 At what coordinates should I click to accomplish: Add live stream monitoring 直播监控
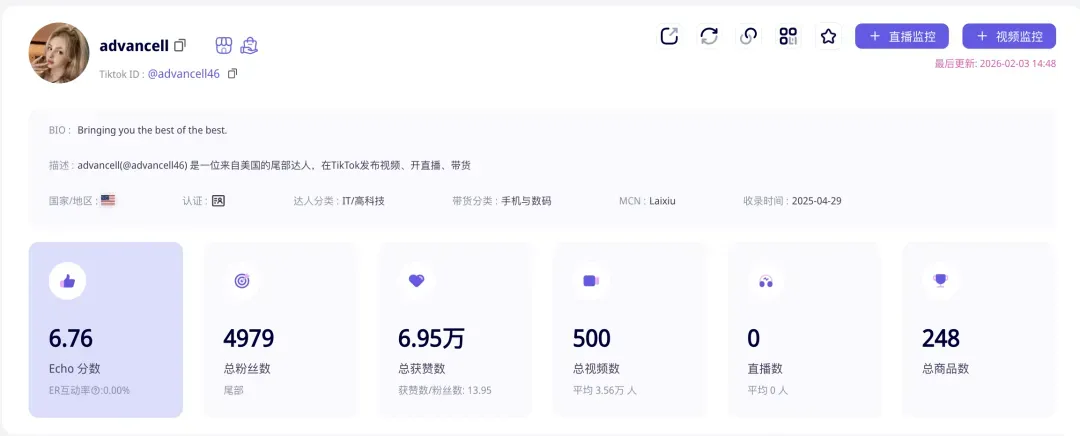(902, 37)
